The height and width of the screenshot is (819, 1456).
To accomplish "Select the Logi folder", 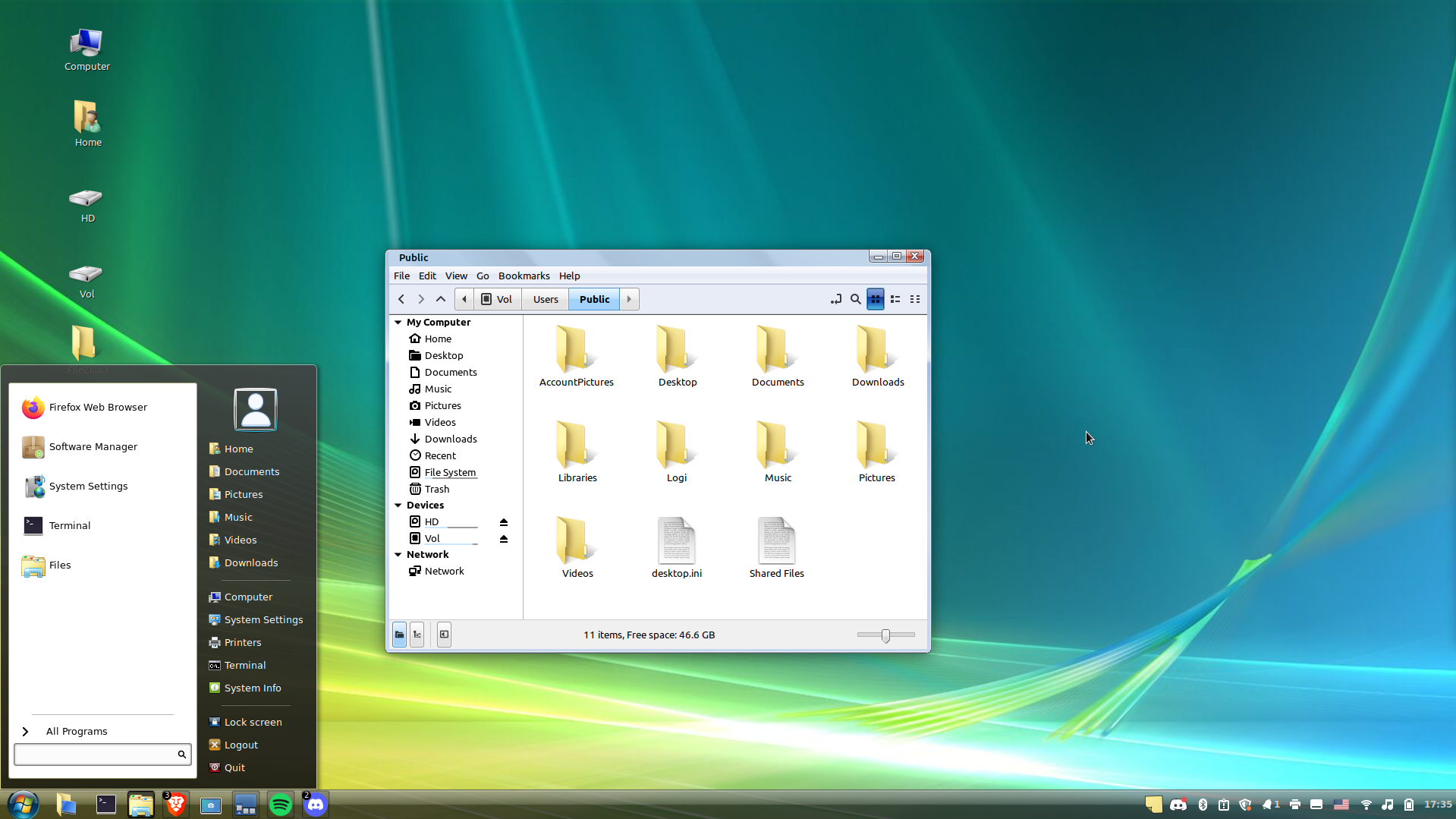I will coord(676,452).
